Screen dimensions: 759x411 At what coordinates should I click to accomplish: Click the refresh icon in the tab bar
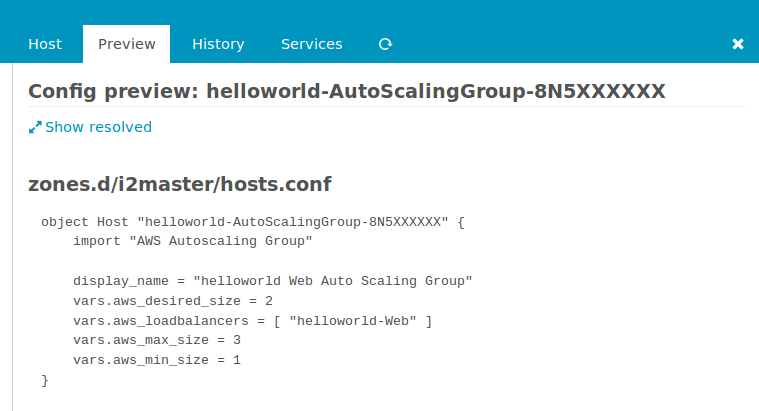[385, 44]
